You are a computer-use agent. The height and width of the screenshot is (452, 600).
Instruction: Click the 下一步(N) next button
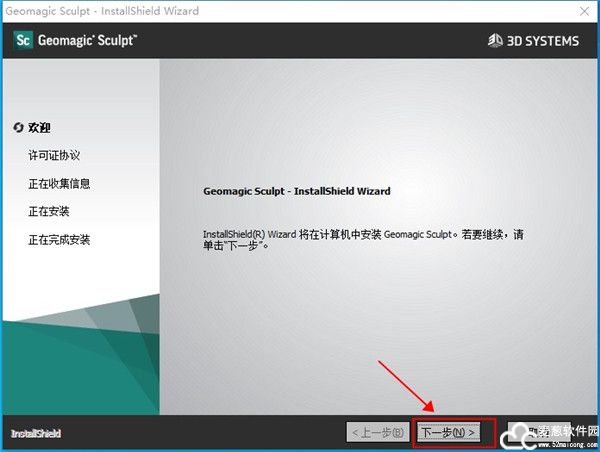point(448,432)
